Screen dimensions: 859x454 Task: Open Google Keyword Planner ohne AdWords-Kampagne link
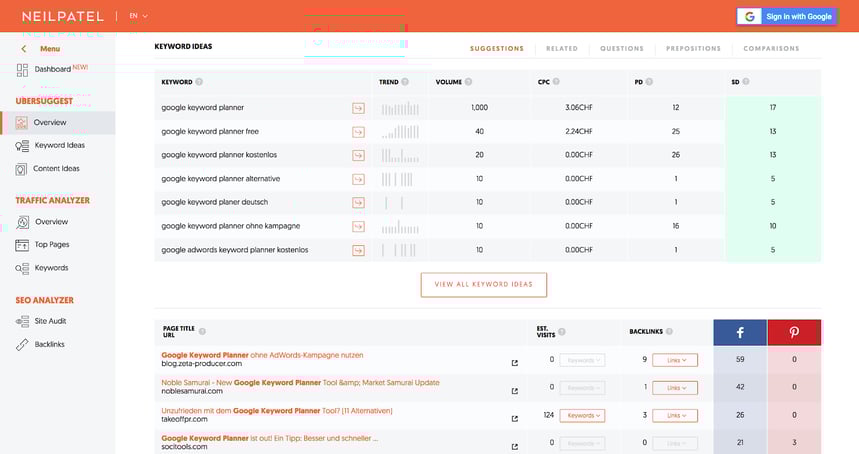[x=262, y=355]
